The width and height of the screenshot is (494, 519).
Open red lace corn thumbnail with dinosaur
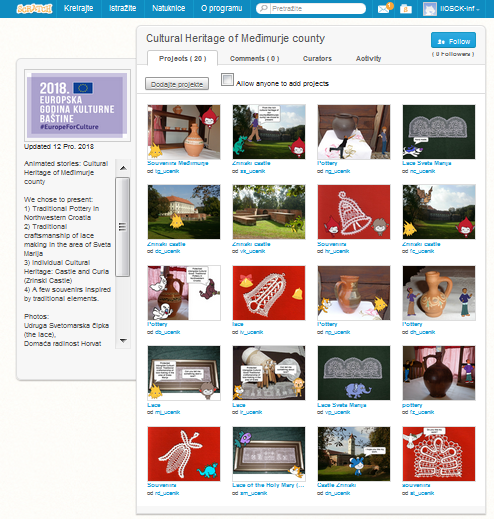click(x=184, y=454)
